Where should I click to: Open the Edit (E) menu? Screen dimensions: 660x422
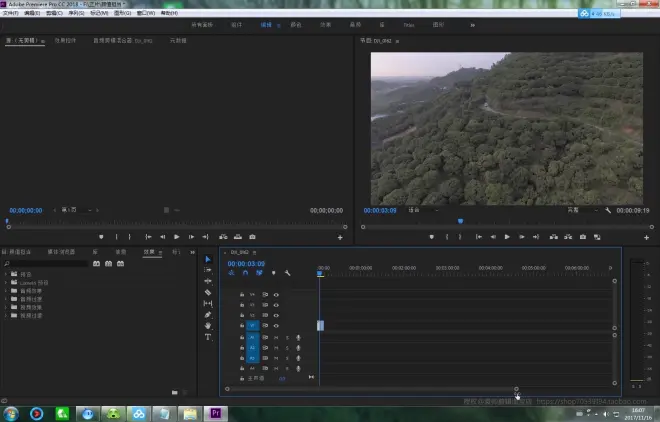click(x=32, y=13)
